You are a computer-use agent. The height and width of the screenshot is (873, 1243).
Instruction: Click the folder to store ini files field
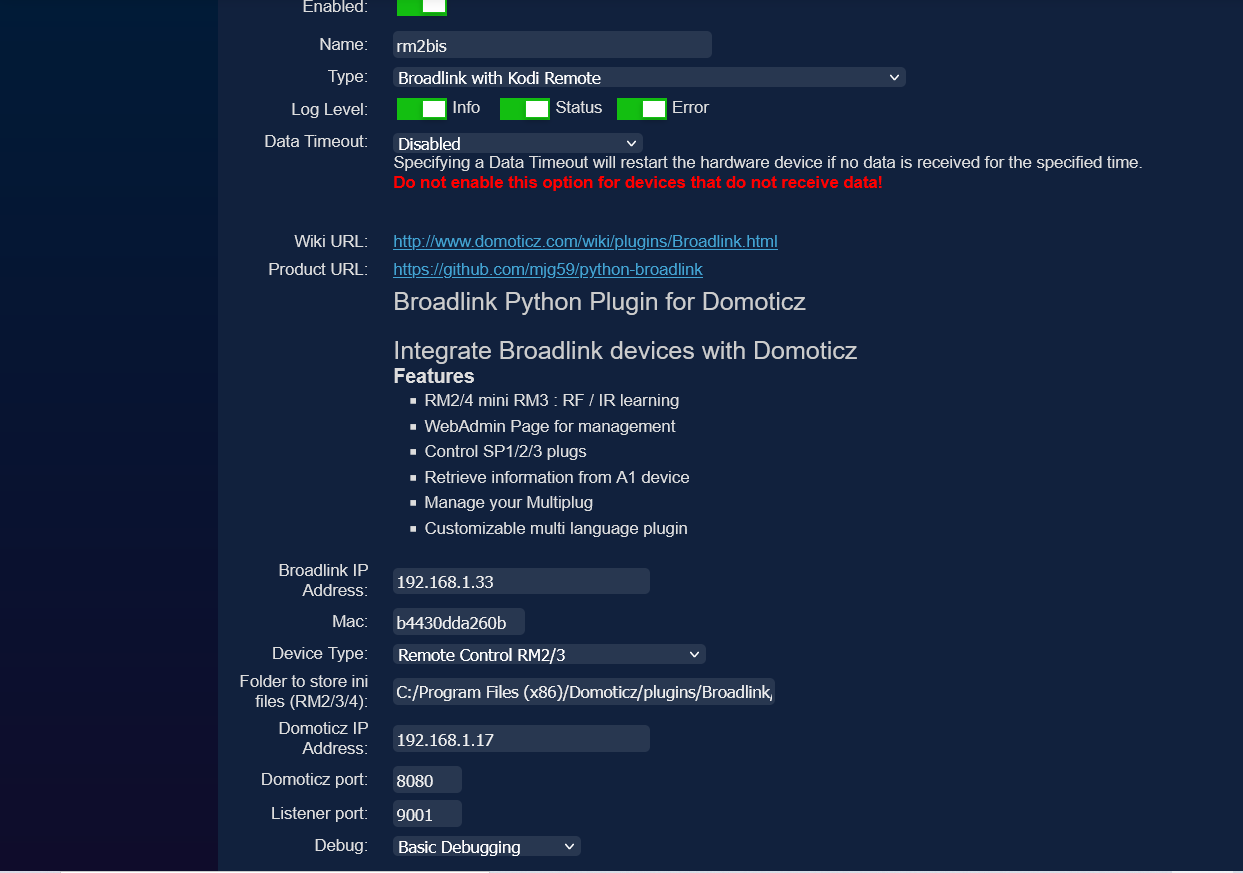pyautogui.click(x=584, y=691)
